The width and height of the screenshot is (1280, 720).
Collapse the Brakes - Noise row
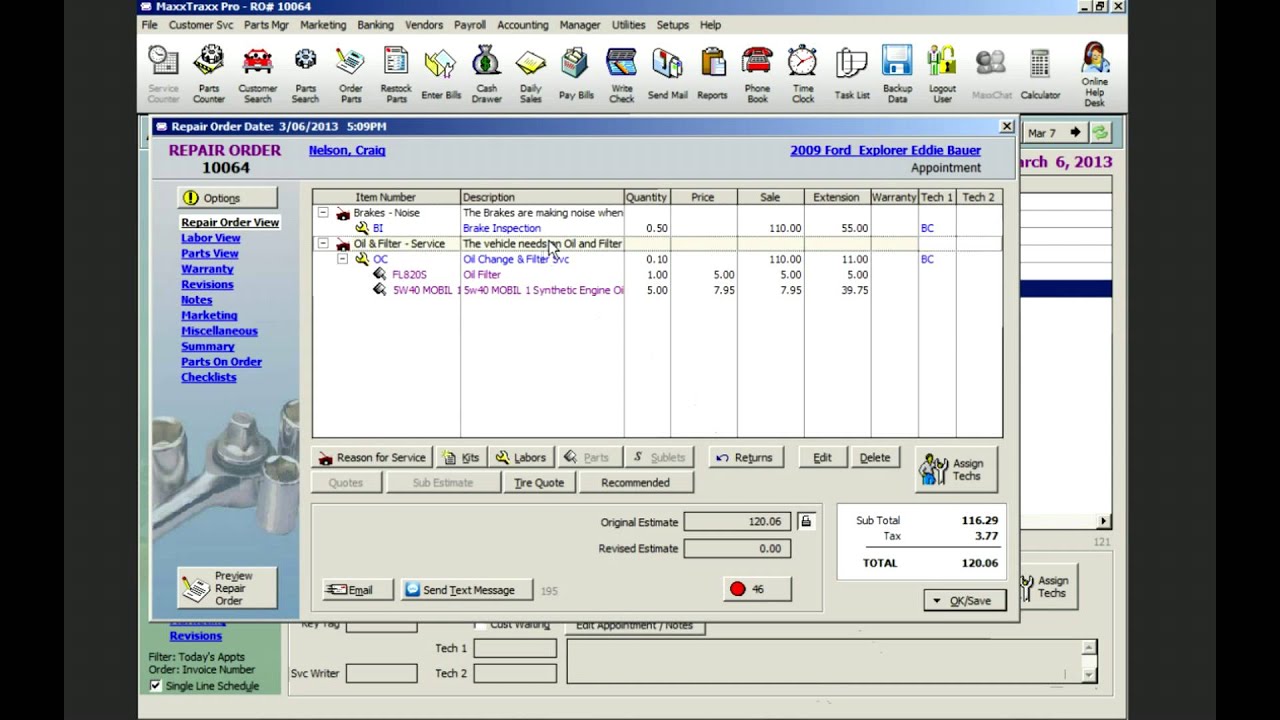point(323,213)
